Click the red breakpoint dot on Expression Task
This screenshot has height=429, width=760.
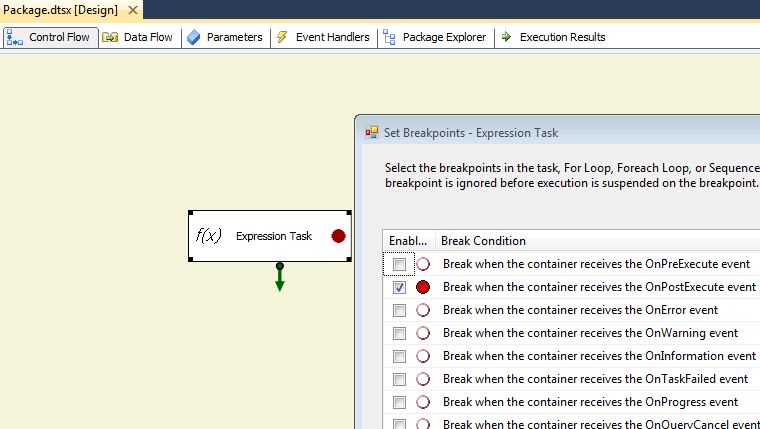click(x=338, y=236)
